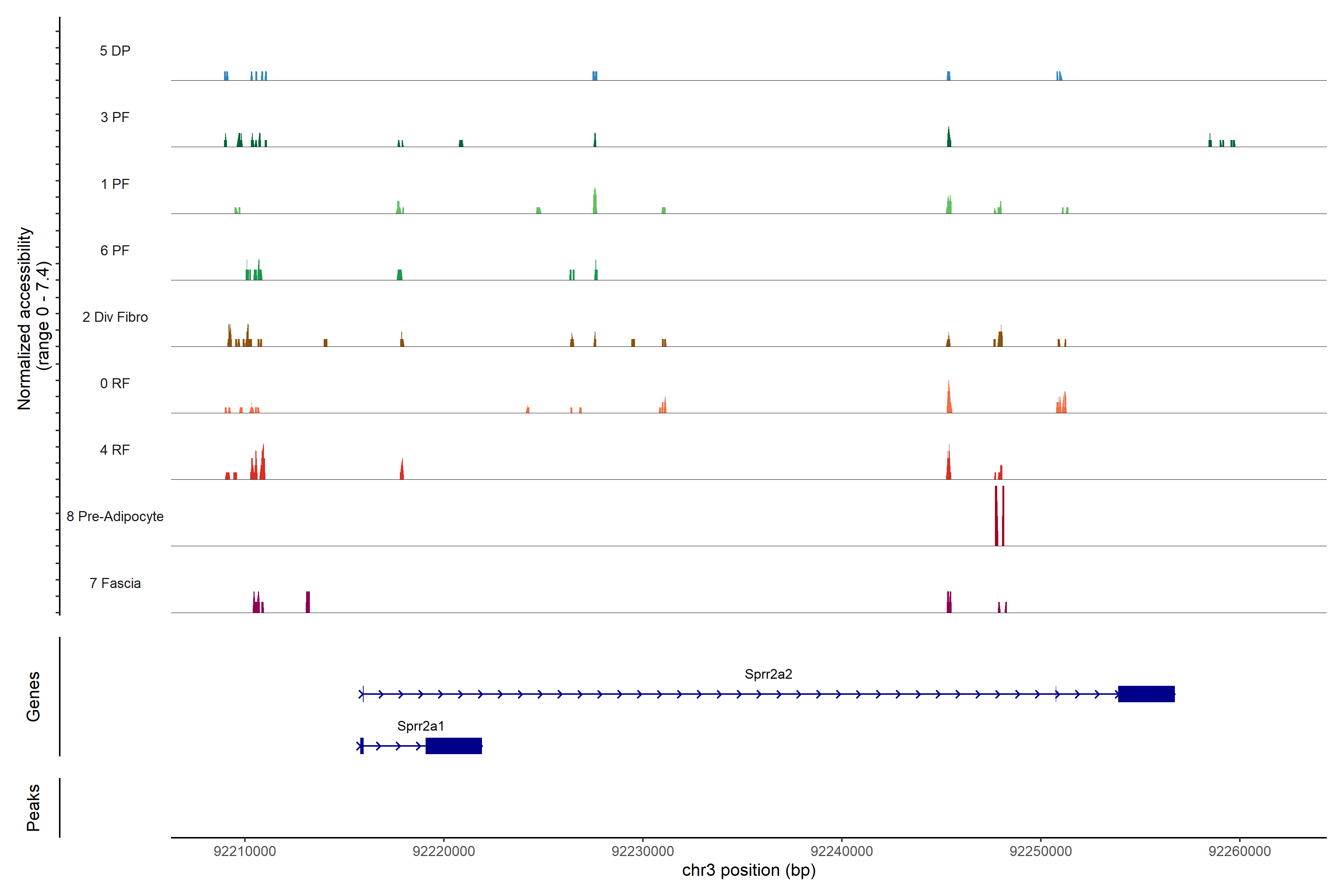The image size is (1344, 896).
Task: Click the 1 PF track label
Action: coord(115,184)
